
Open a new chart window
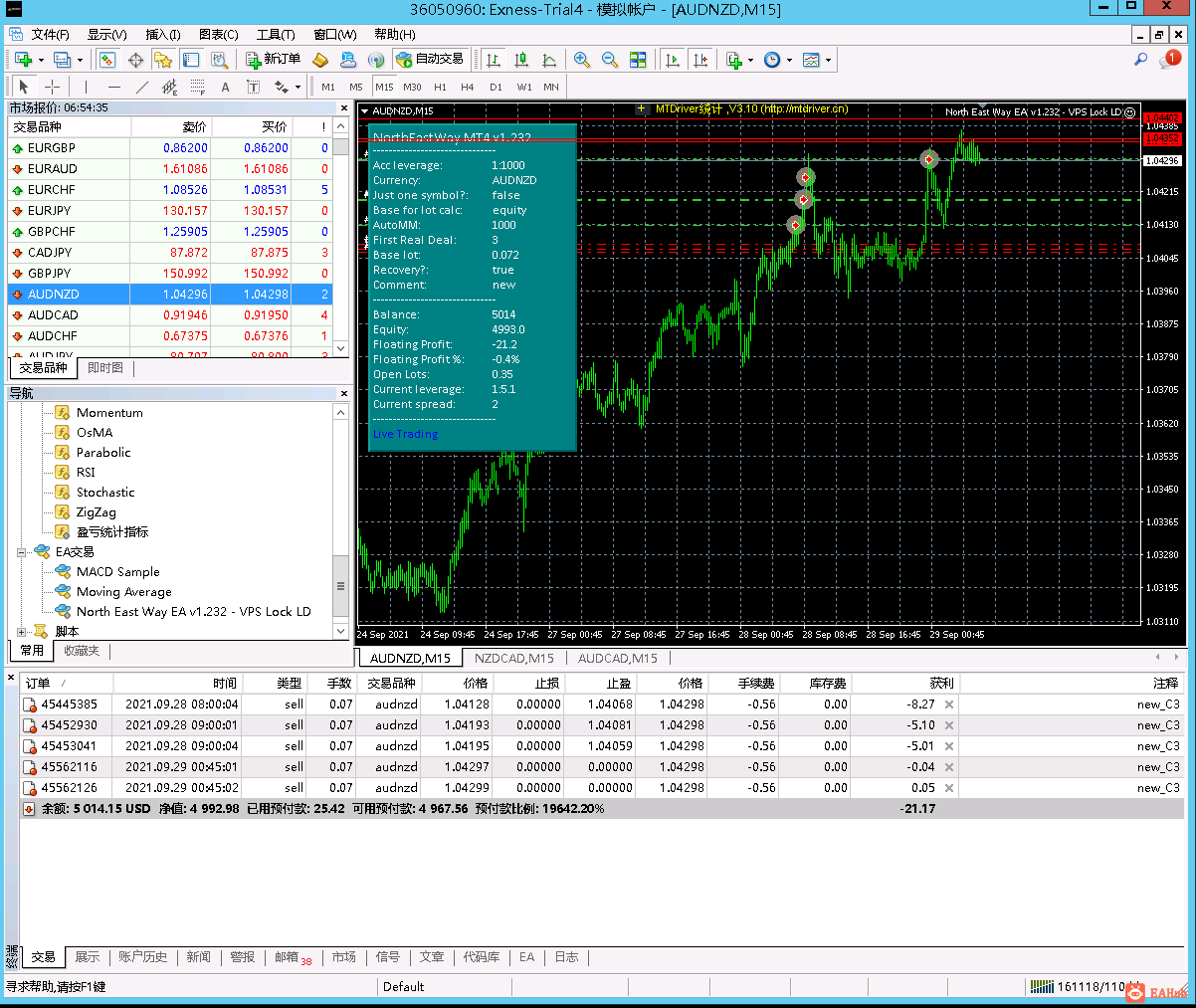pyautogui.click(x=24, y=60)
